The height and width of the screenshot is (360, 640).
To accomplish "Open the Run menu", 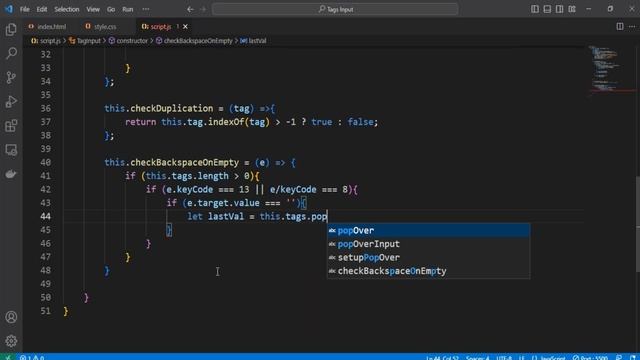I will [128, 9].
